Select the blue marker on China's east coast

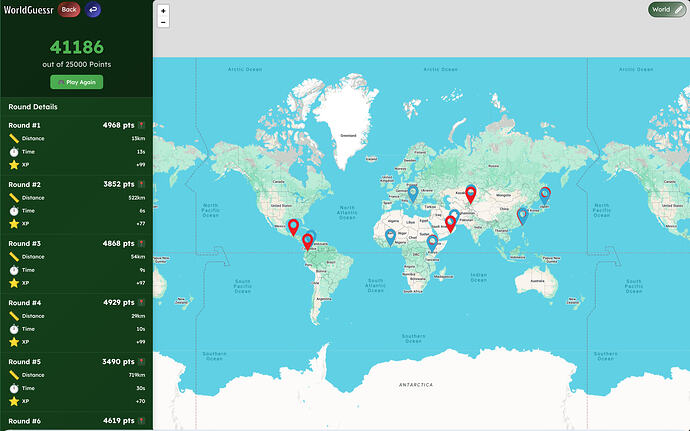pyautogui.click(x=522, y=216)
